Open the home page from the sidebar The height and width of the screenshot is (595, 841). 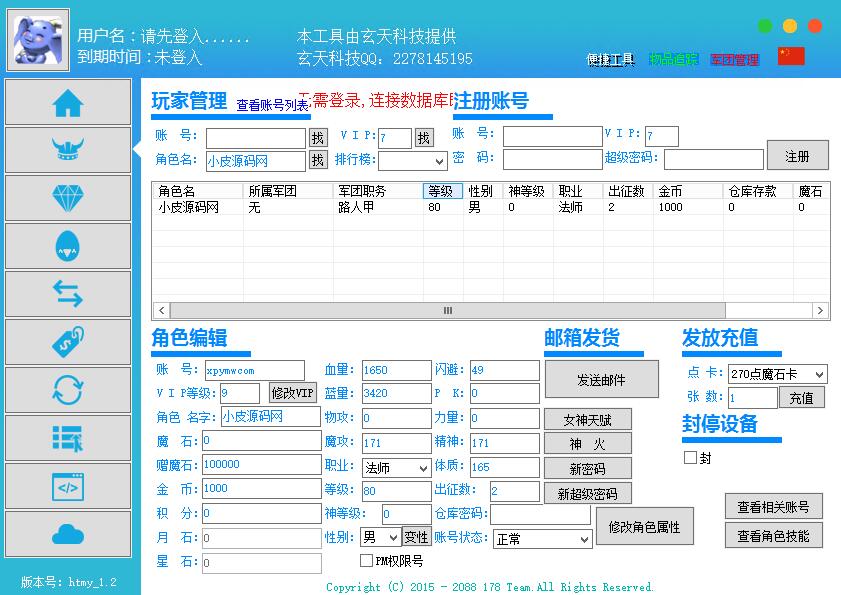[x=68, y=102]
